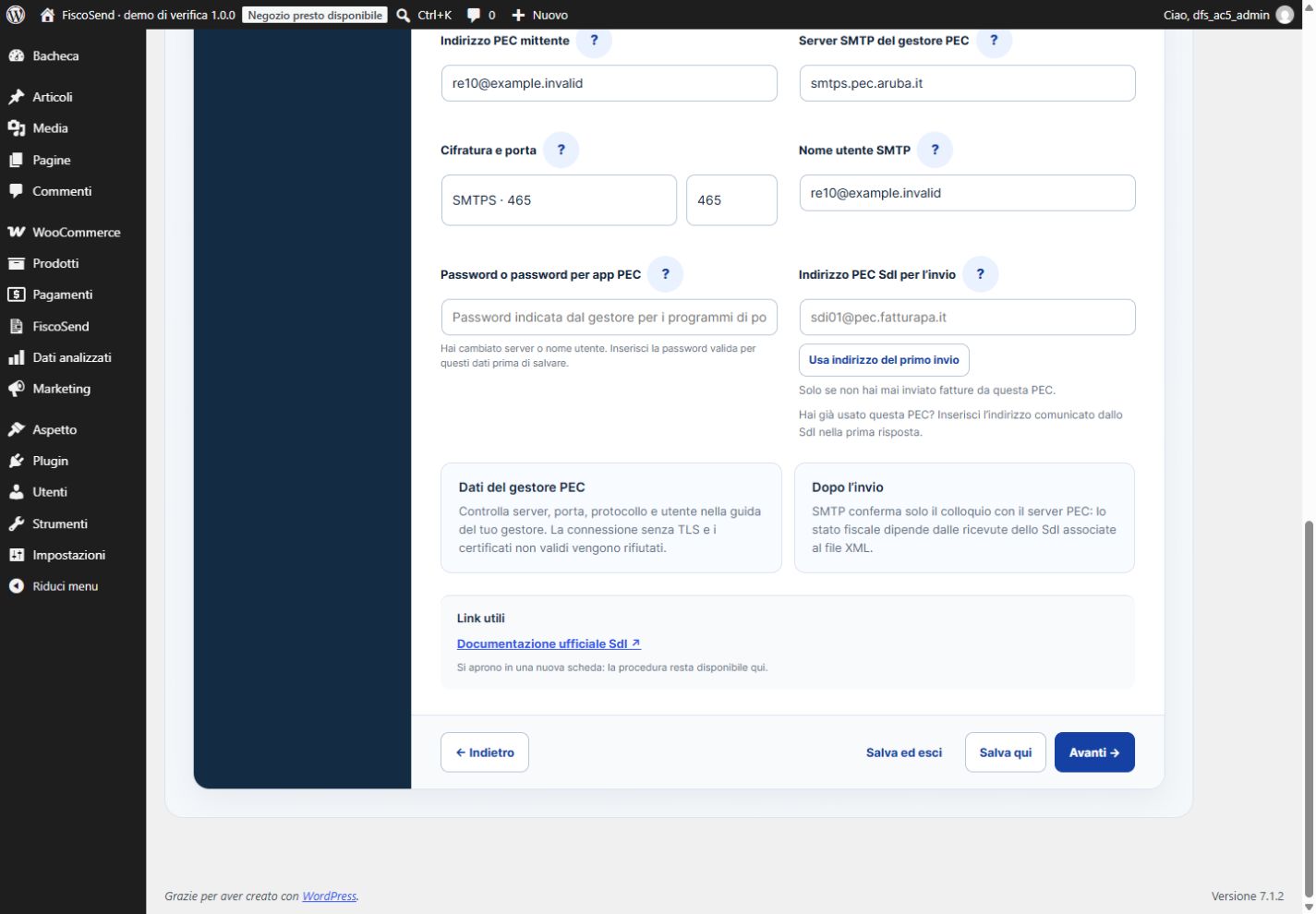The height and width of the screenshot is (914, 1316).
Task: Focus the Indirizzo PEC SdI field
Action: [x=968, y=317]
